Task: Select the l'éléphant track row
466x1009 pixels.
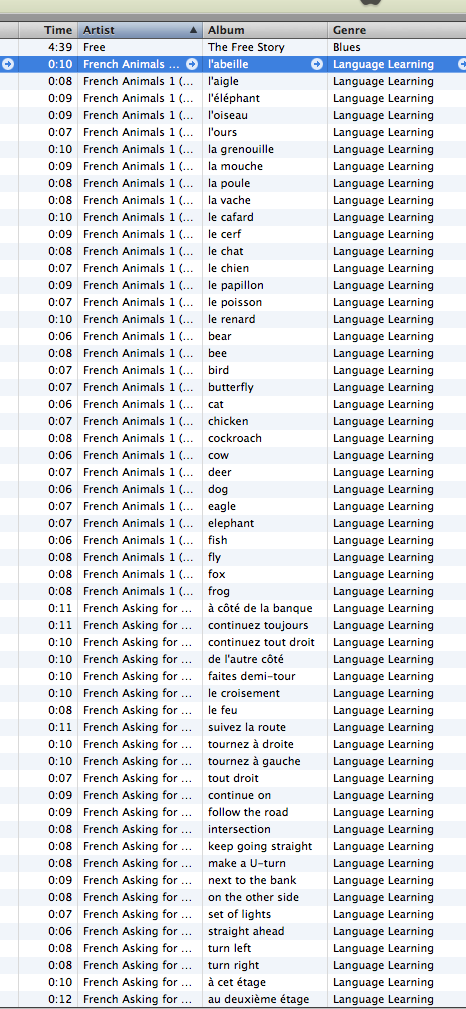Action: (233, 98)
